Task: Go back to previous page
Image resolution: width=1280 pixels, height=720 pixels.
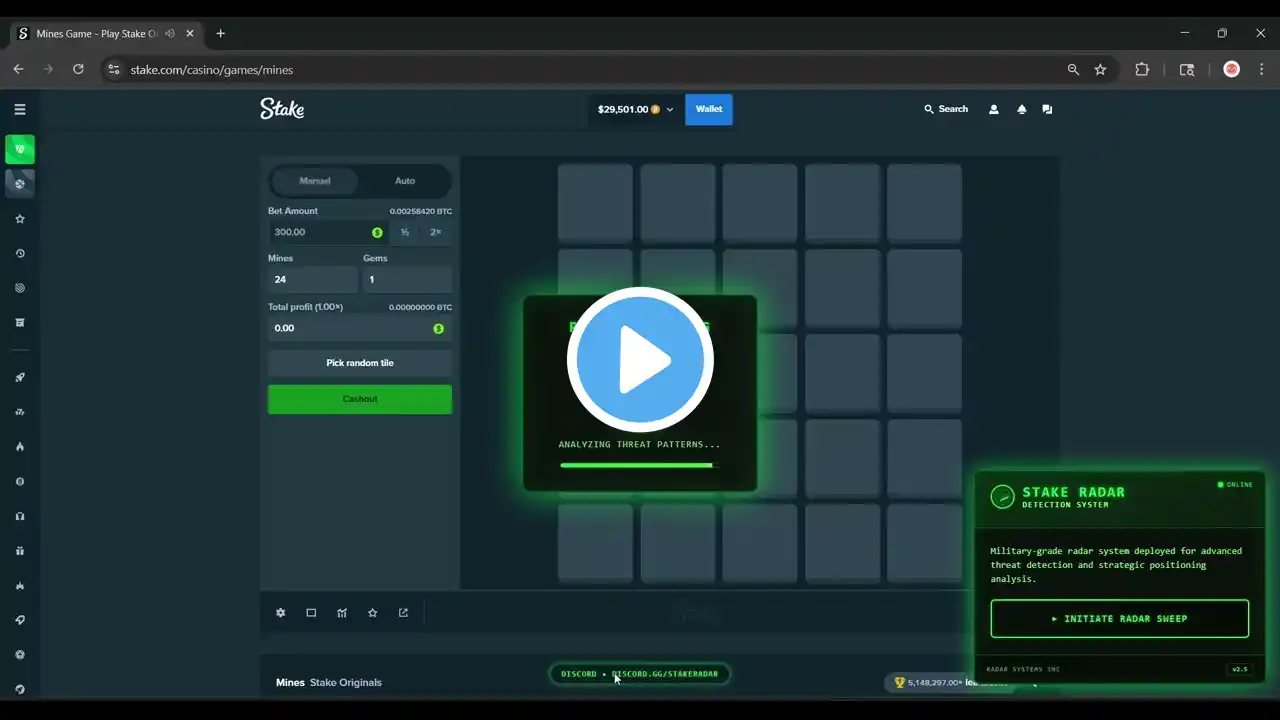Action: (x=18, y=70)
